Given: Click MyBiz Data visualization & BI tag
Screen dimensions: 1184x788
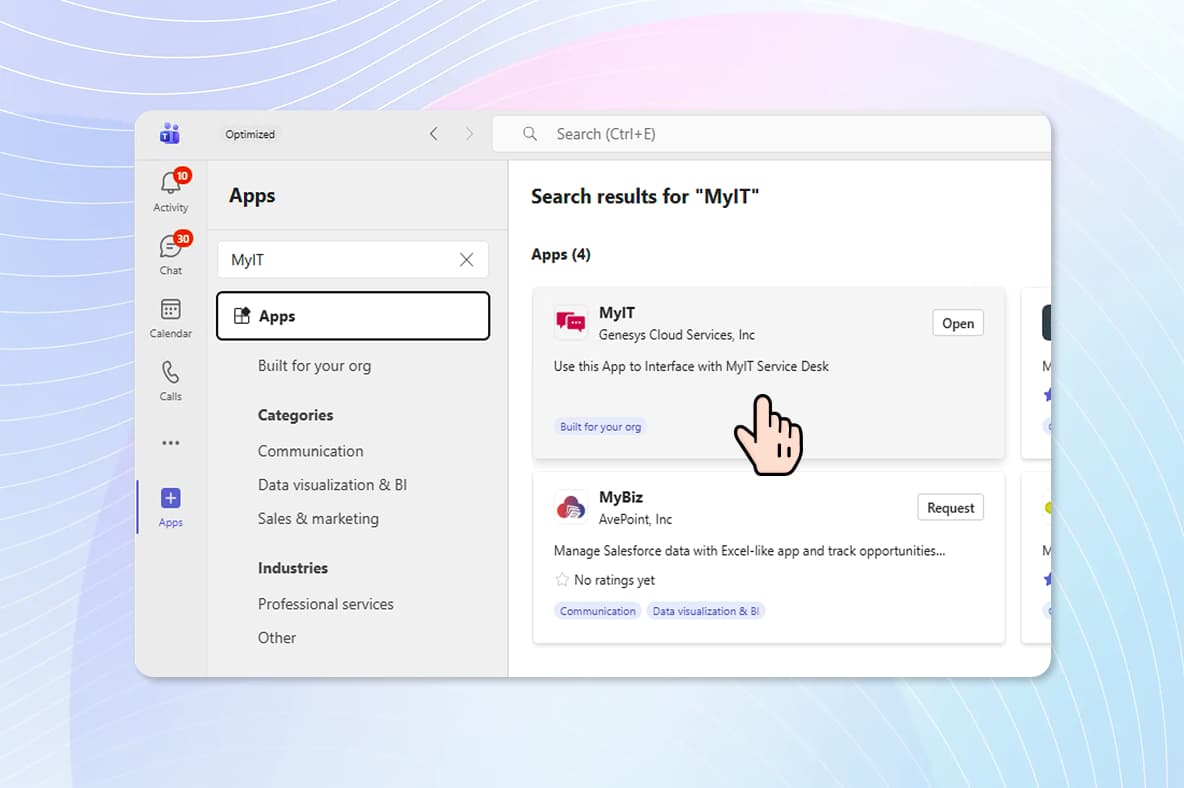Looking at the screenshot, I should point(705,611).
